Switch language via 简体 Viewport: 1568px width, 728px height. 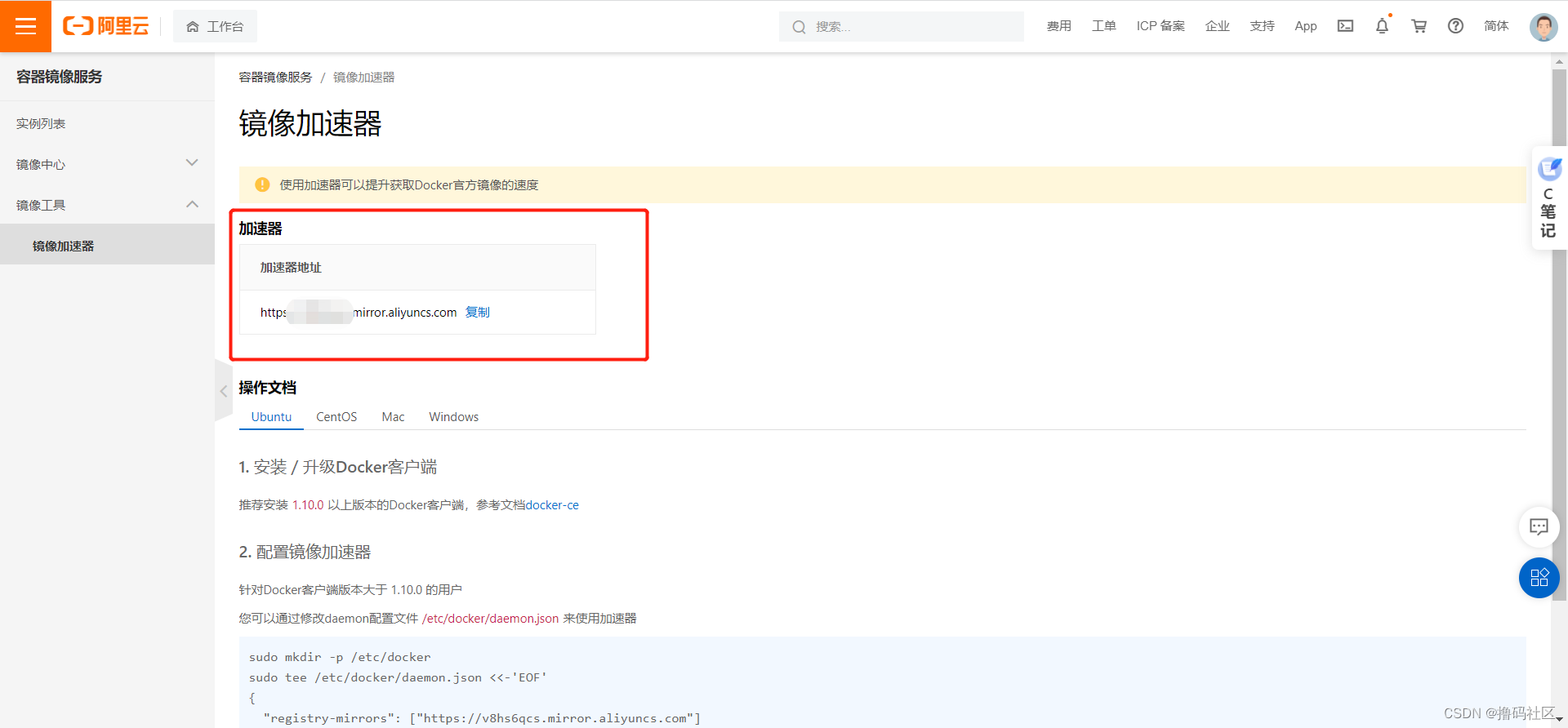(1496, 26)
